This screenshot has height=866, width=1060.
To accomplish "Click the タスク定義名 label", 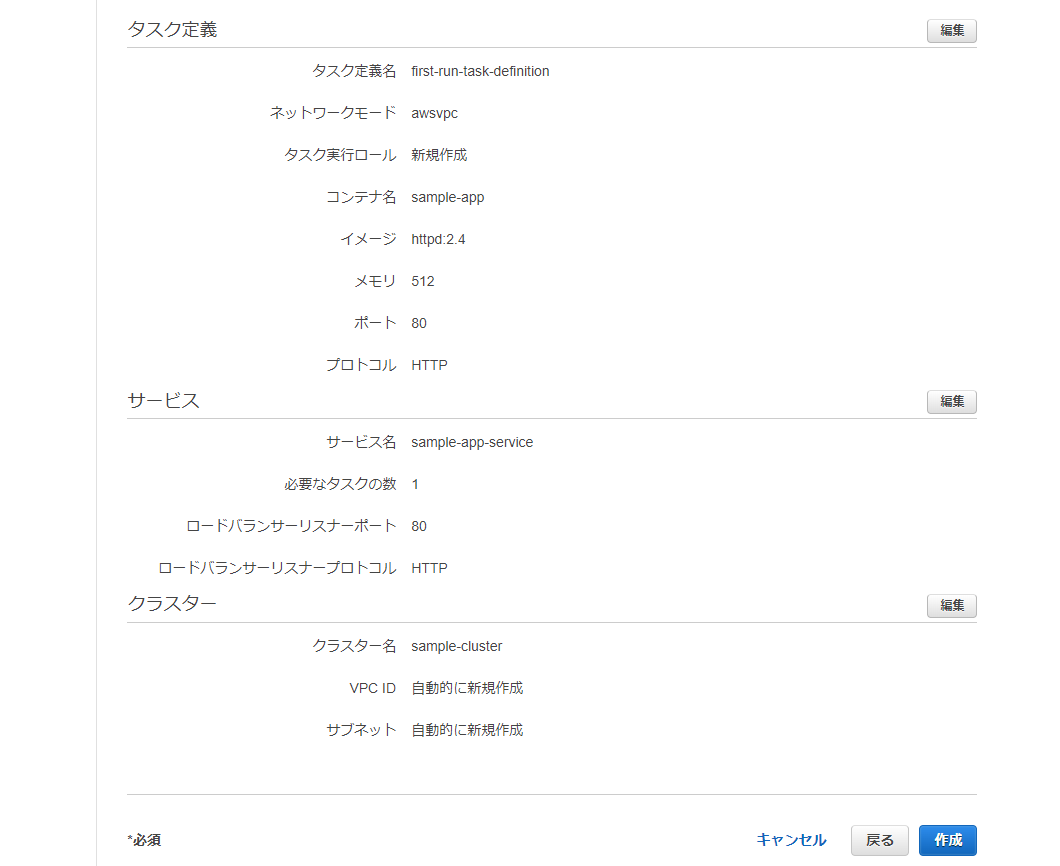I will tap(354, 71).
